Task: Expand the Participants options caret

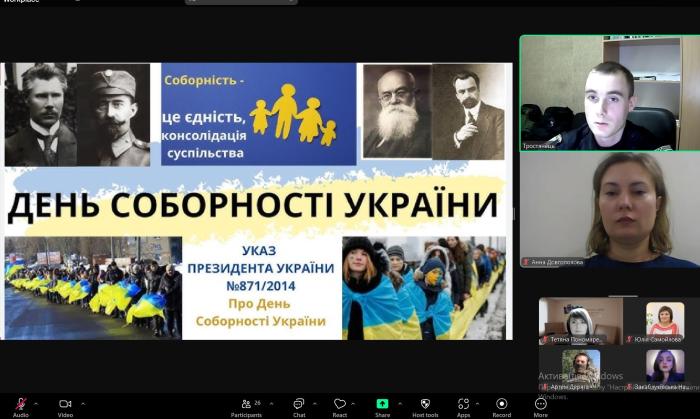Action: [274, 404]
